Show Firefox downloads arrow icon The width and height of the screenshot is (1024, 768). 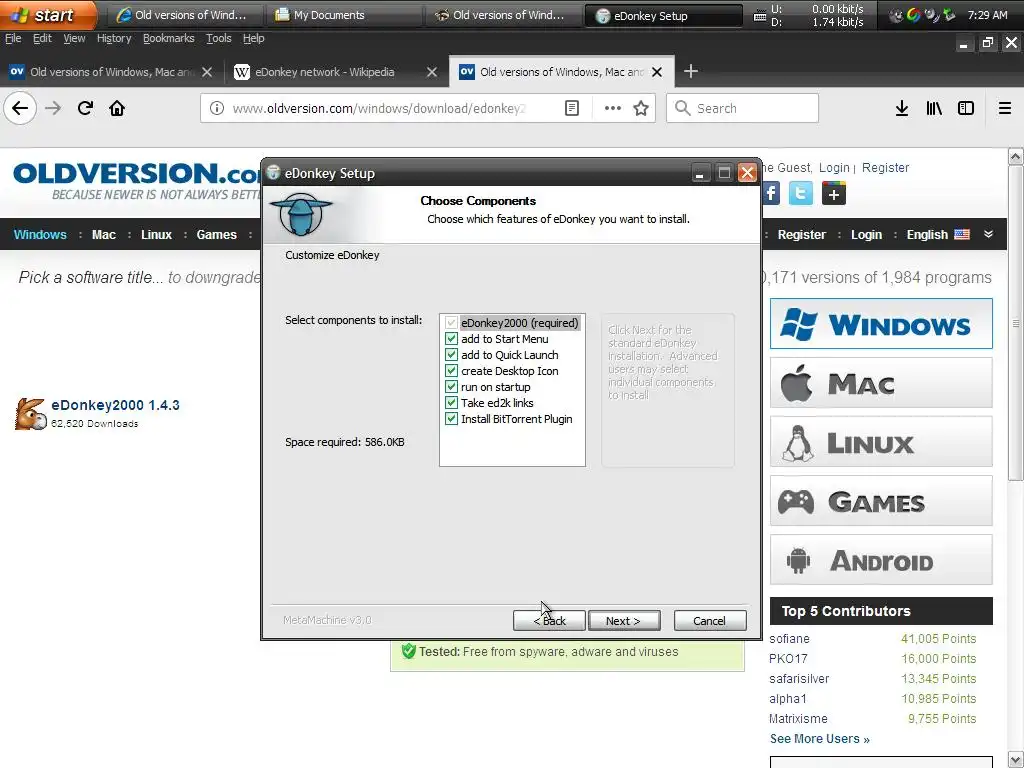click(902, 108)
